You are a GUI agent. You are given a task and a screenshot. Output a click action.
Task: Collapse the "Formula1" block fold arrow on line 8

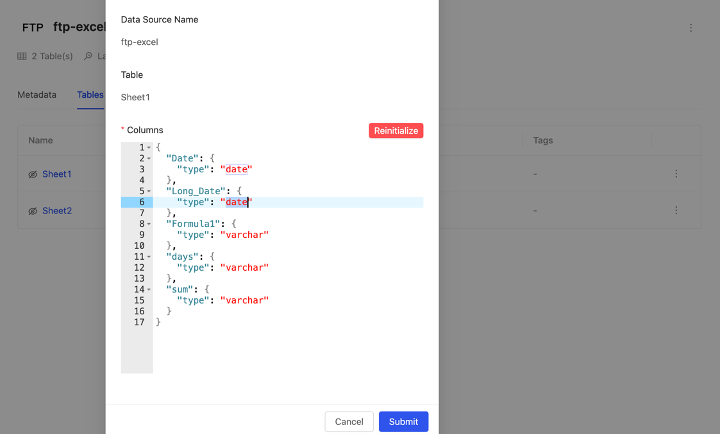tap(149, 224)
